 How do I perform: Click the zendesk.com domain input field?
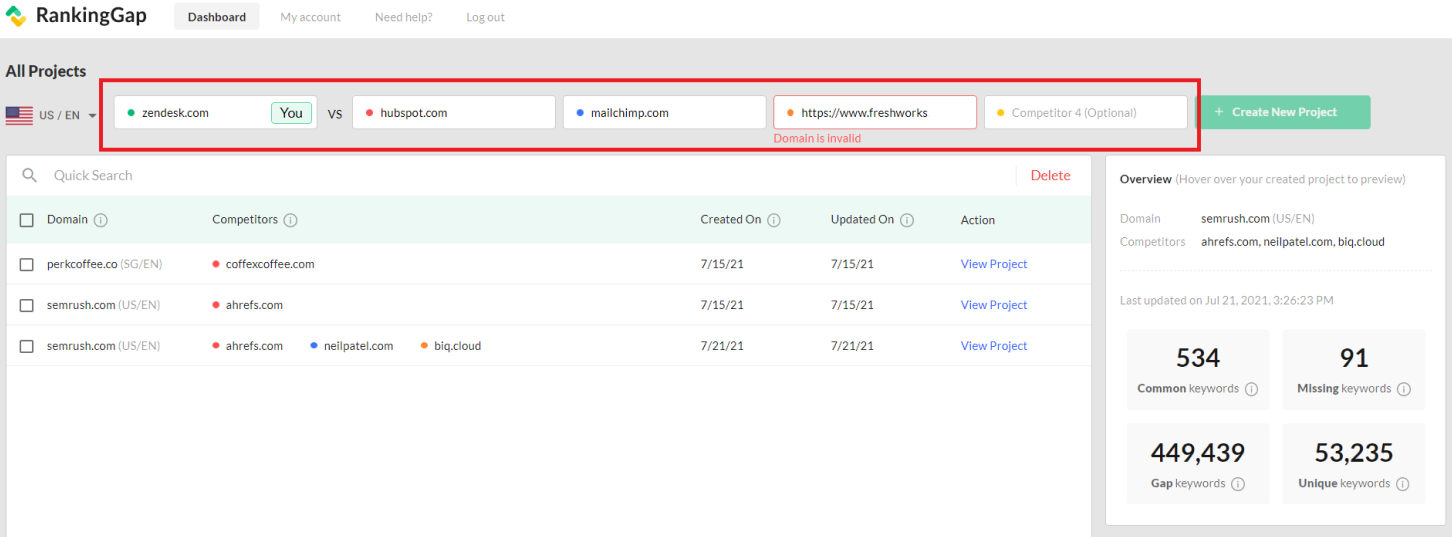point(215,113)
